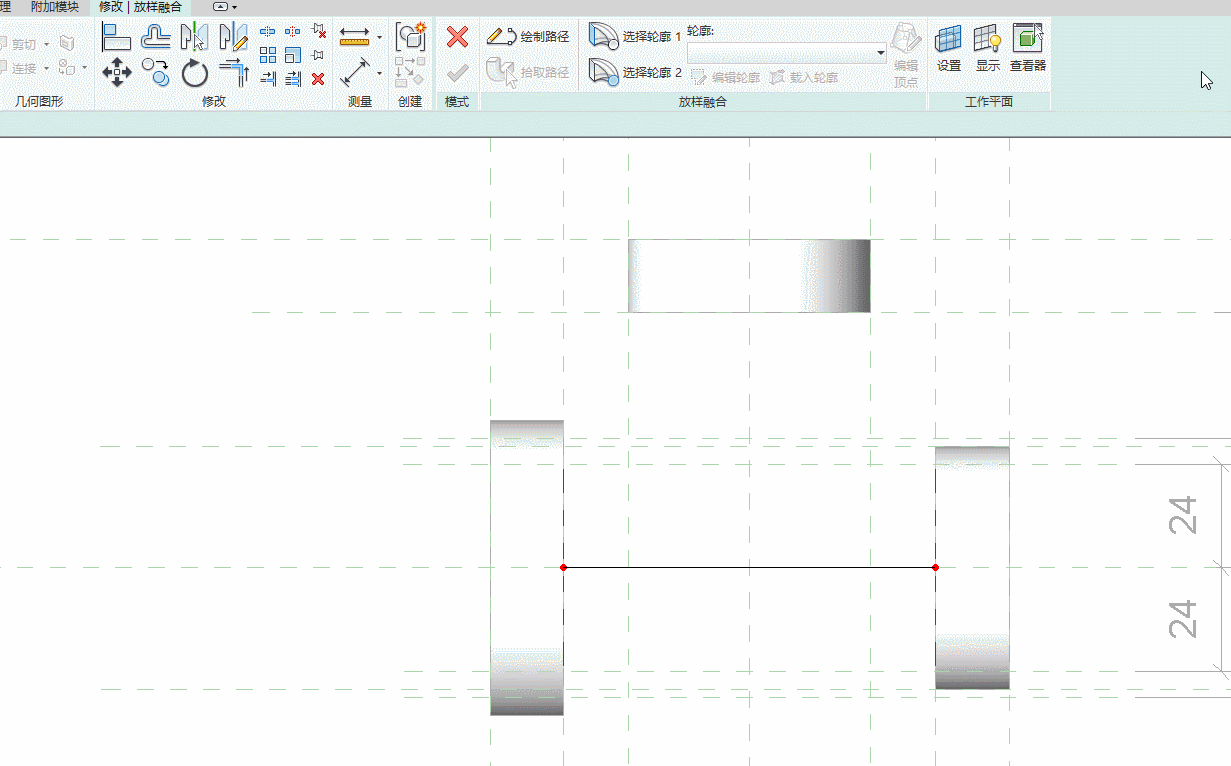Choose Trim/Extend to Corner tool
Screen dimensions: 1231x766
pyautogui.click(x=233, y=72)
